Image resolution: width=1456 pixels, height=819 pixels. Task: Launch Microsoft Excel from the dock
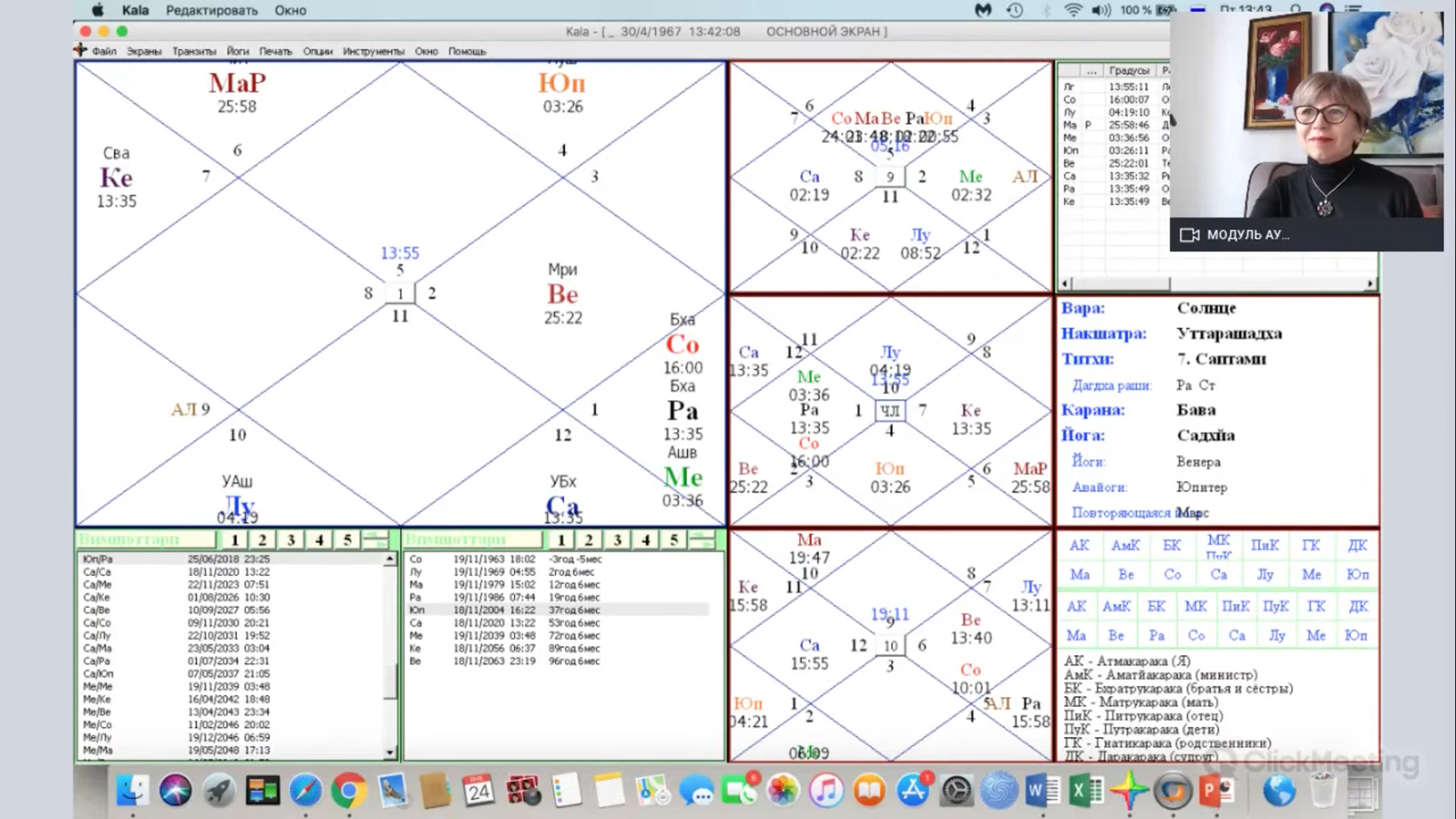[1085, 791]
